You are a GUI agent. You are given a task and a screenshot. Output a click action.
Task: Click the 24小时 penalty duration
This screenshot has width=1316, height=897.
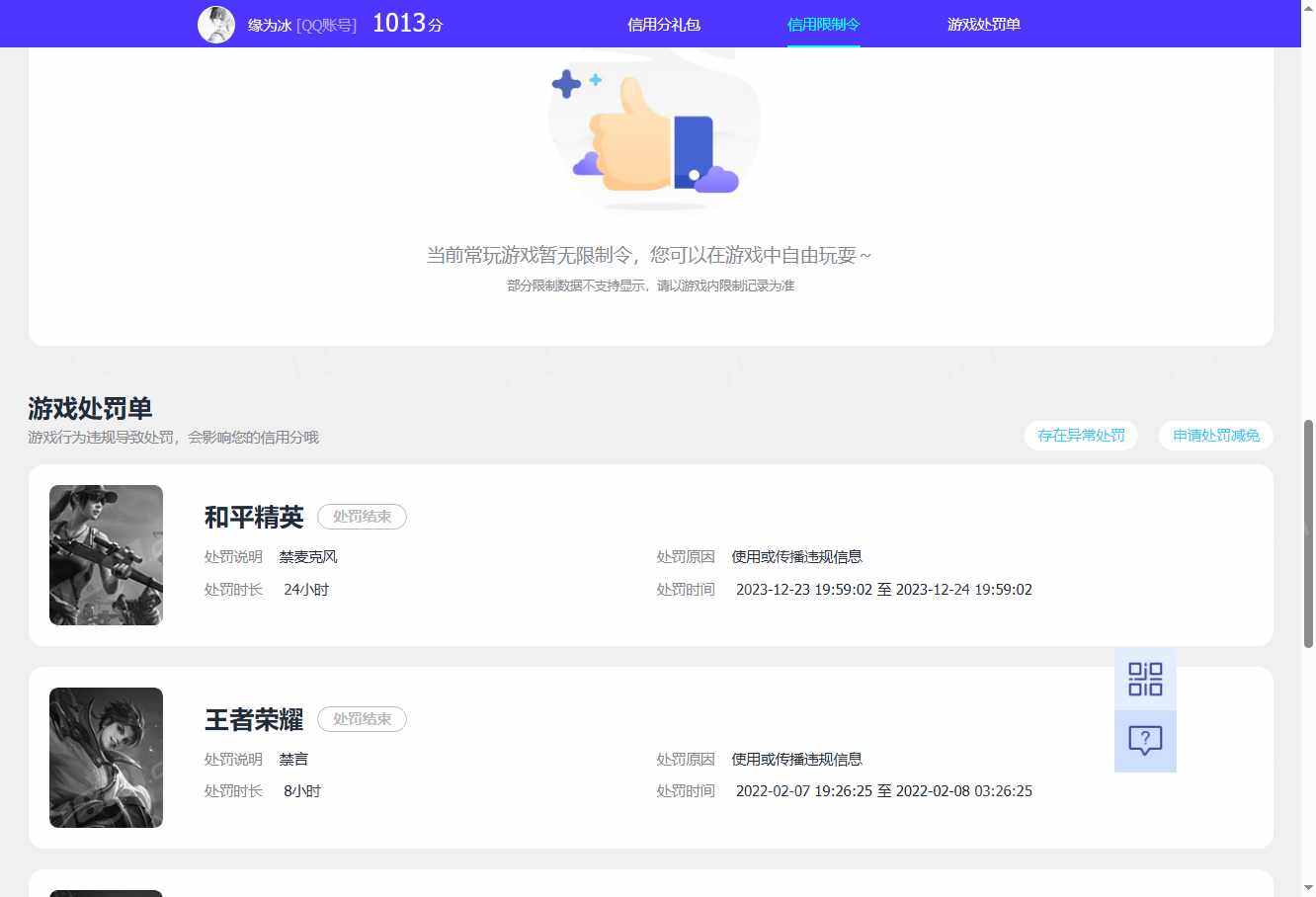point(306,590)
